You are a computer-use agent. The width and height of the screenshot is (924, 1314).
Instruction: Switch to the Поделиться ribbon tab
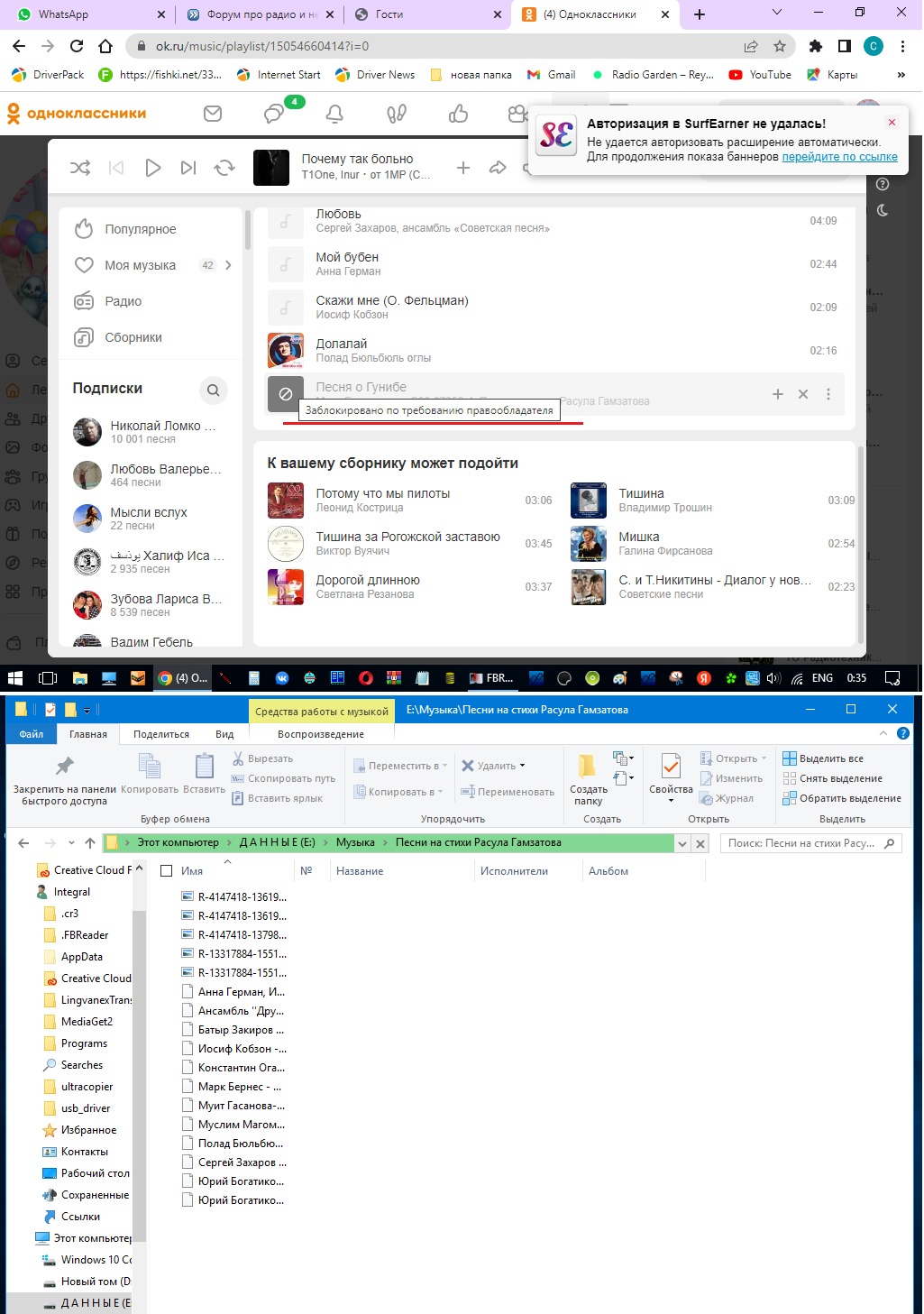pos(161,734)
